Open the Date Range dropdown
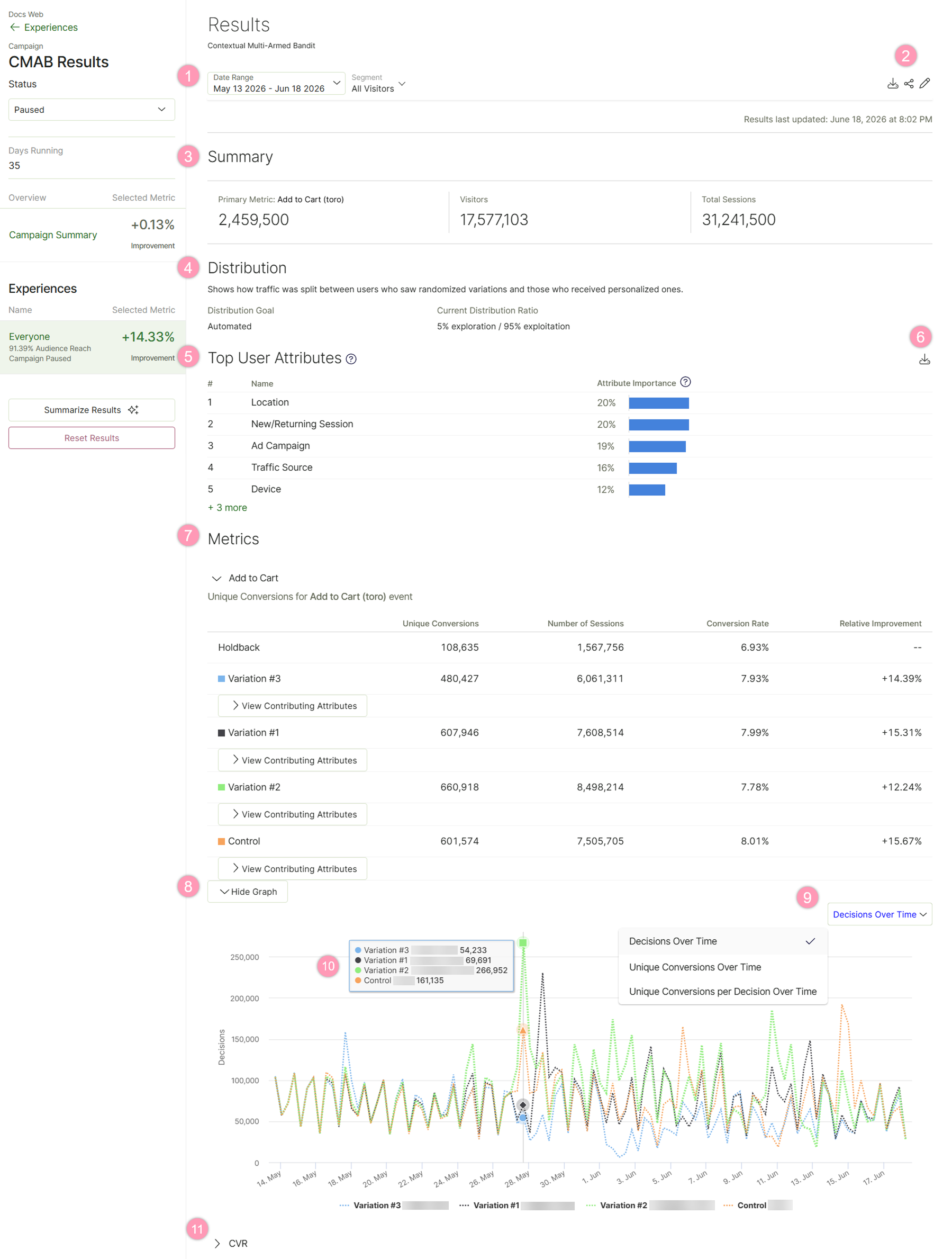The width and height of the screenshot is (952, 1259). [276, 83]
